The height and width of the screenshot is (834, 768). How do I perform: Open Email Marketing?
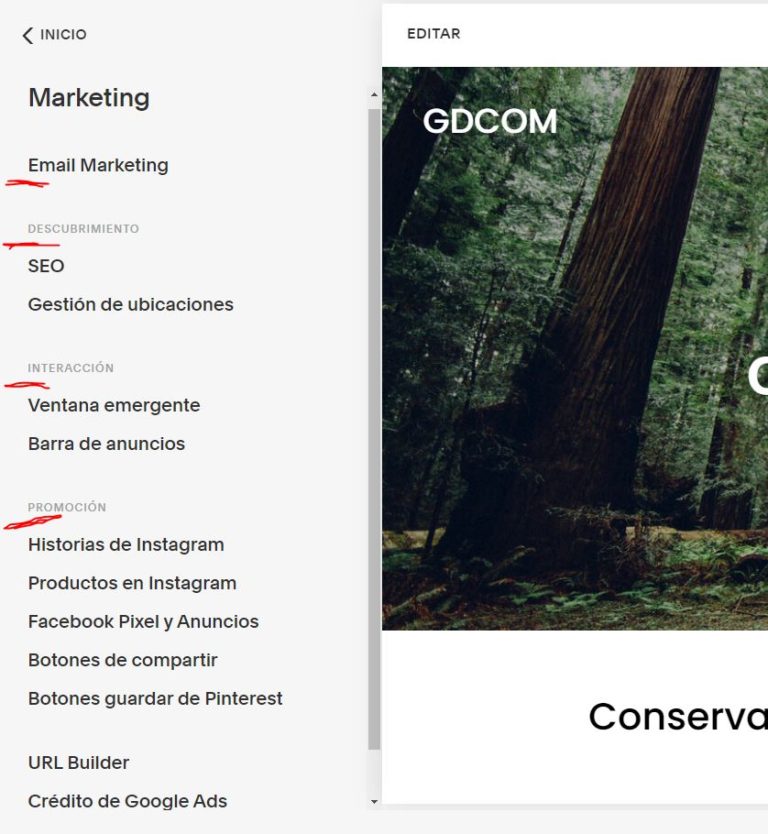(98, 165)
